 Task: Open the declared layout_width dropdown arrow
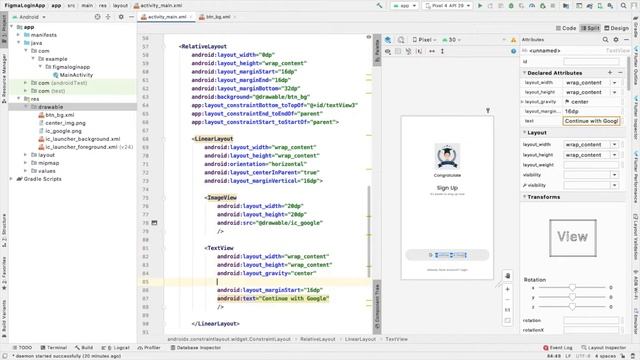[614, 82]
